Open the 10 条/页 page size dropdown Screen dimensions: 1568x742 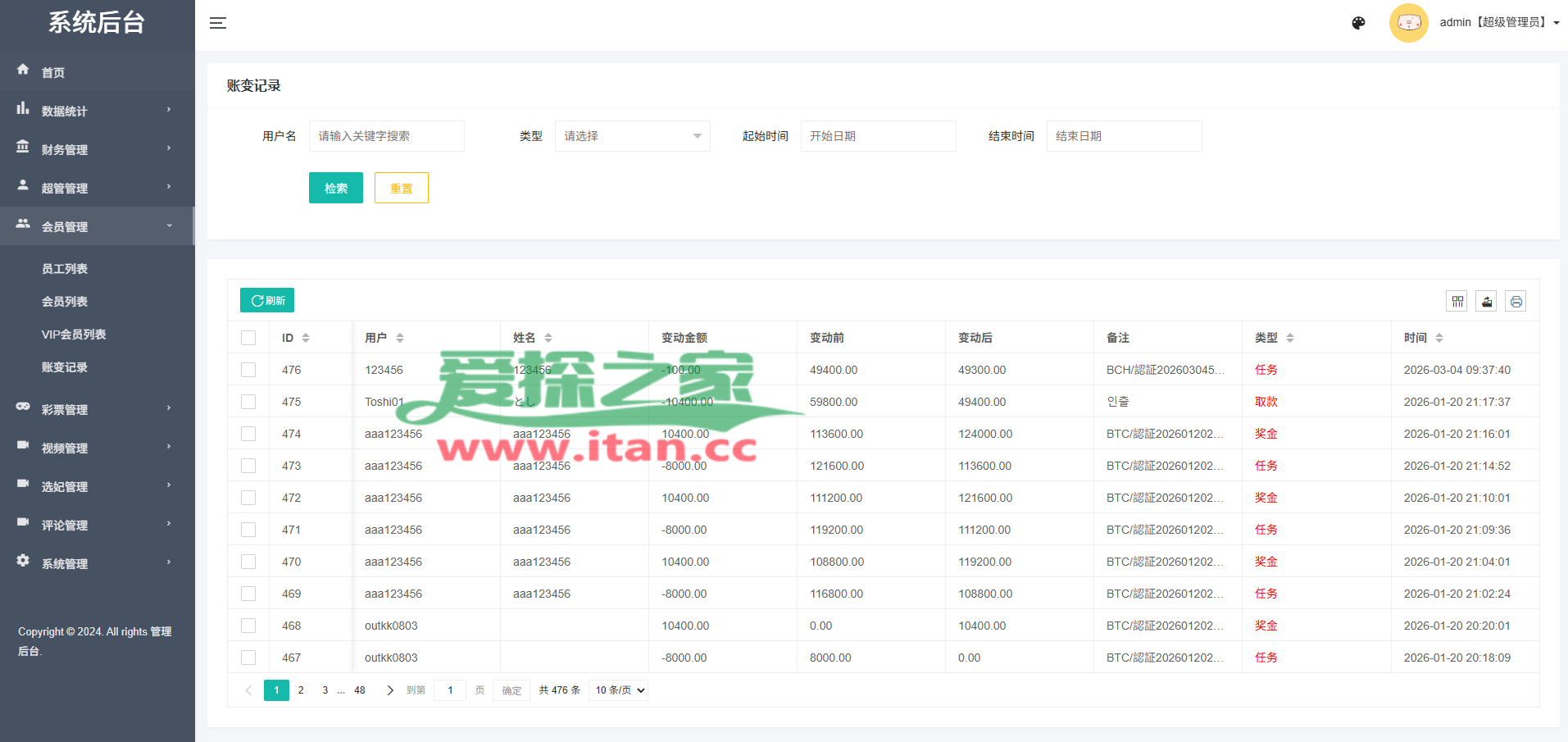(x=619, y=690)
